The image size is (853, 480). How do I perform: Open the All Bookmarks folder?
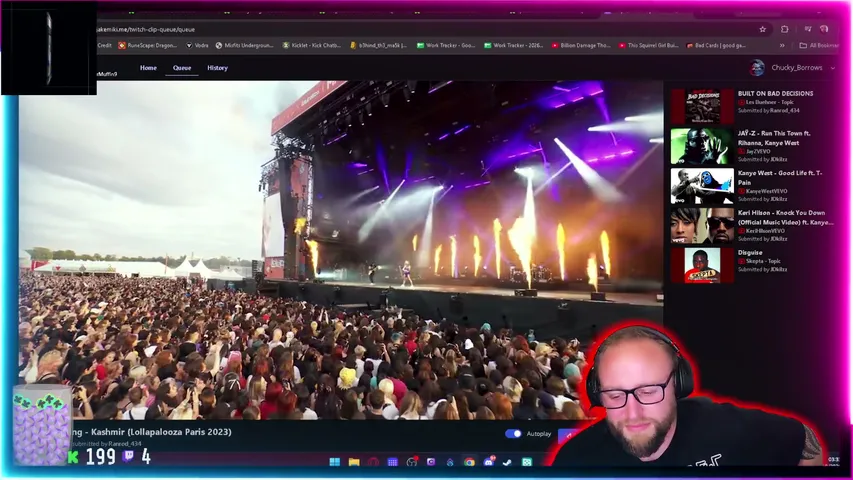819,46
